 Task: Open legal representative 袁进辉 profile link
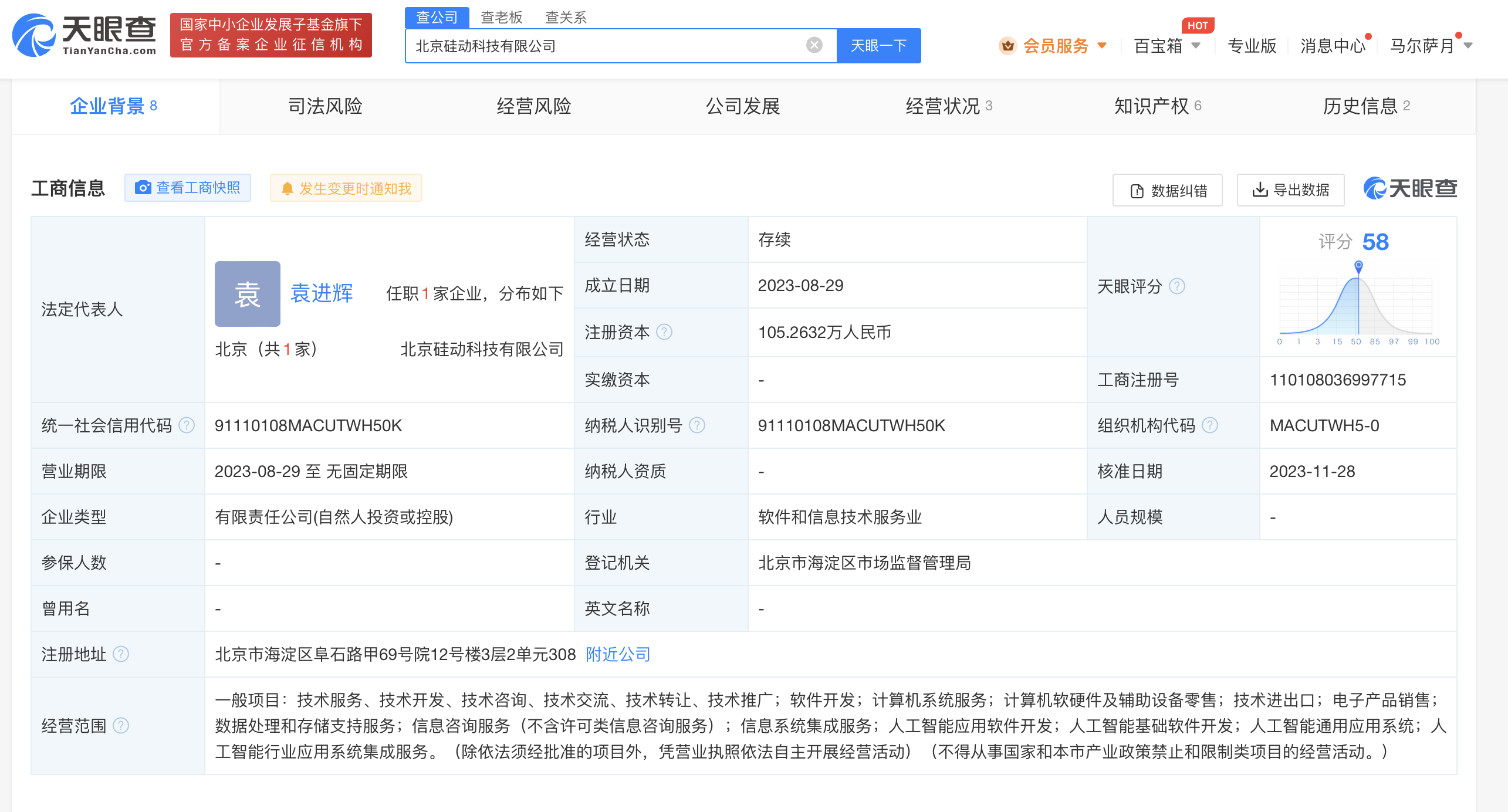pyautogui.click(x=321, y=293)
